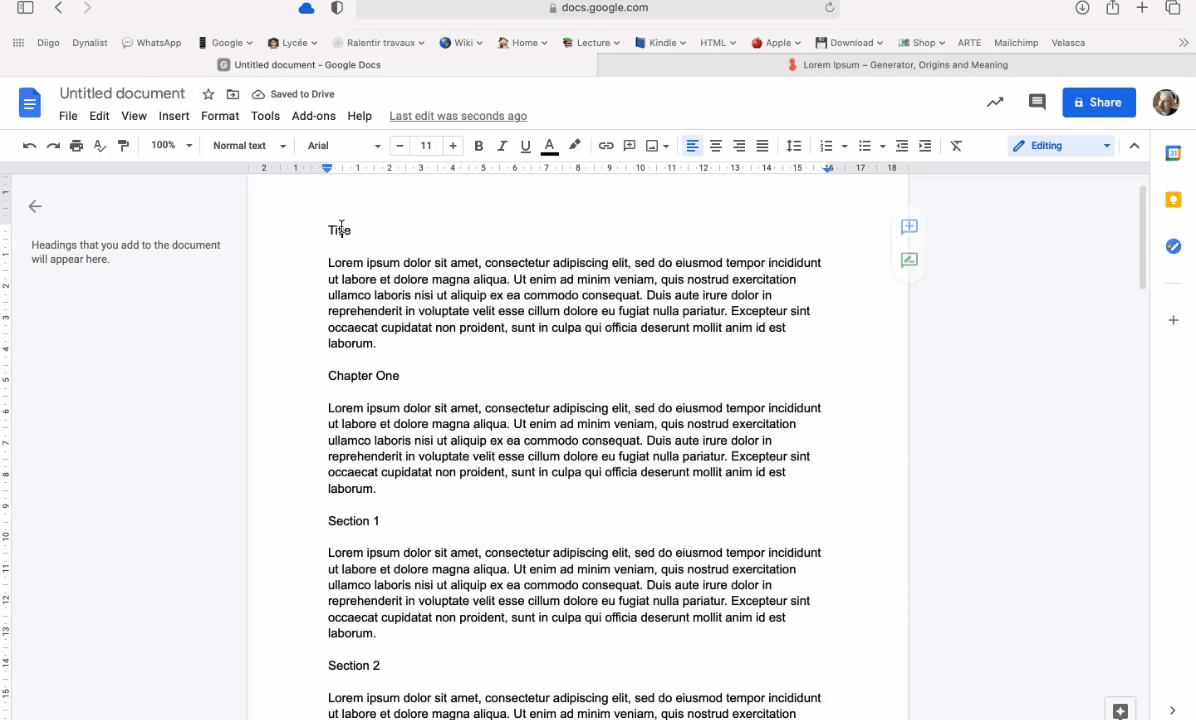Open the zoom 100% dropdown
This screenshot has height=720, width=1196.
171,145
